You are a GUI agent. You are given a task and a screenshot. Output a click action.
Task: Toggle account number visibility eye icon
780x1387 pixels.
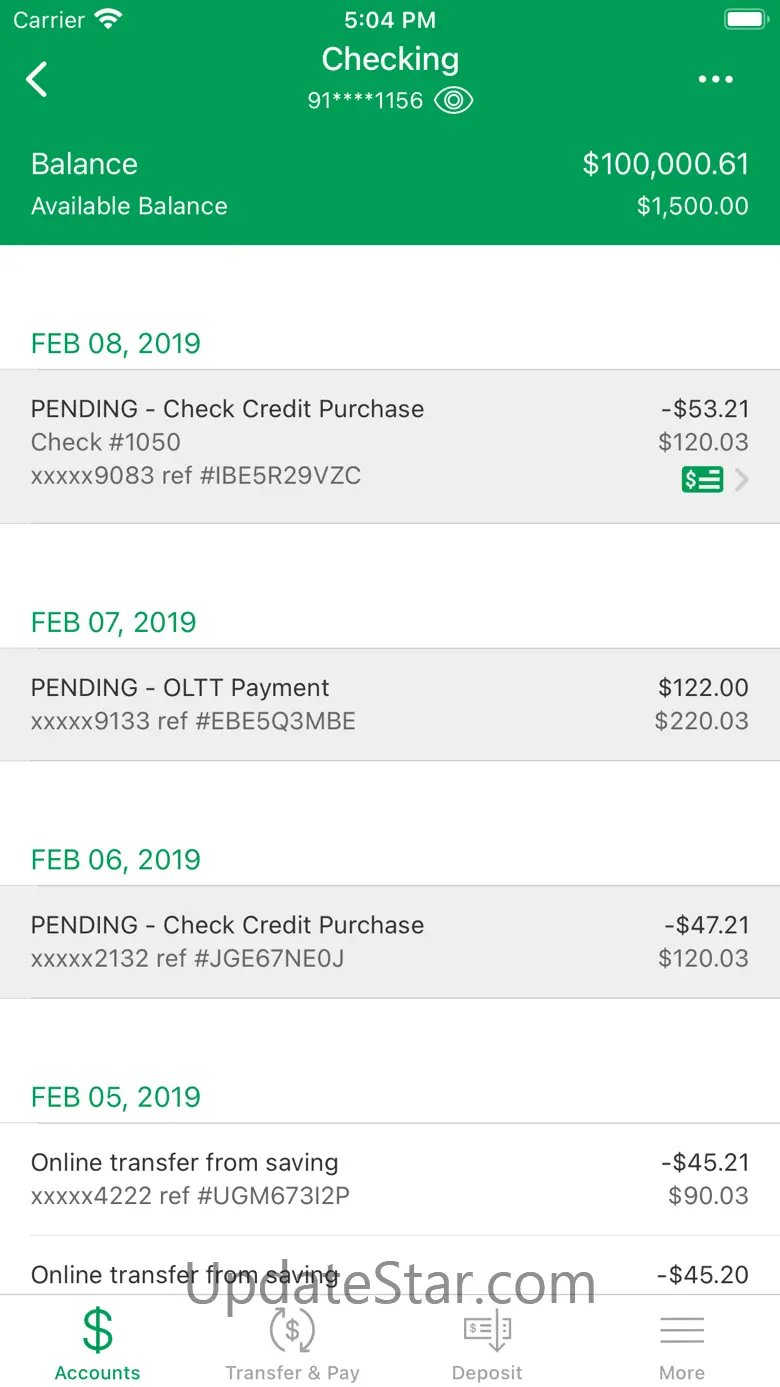pos(454,100)
